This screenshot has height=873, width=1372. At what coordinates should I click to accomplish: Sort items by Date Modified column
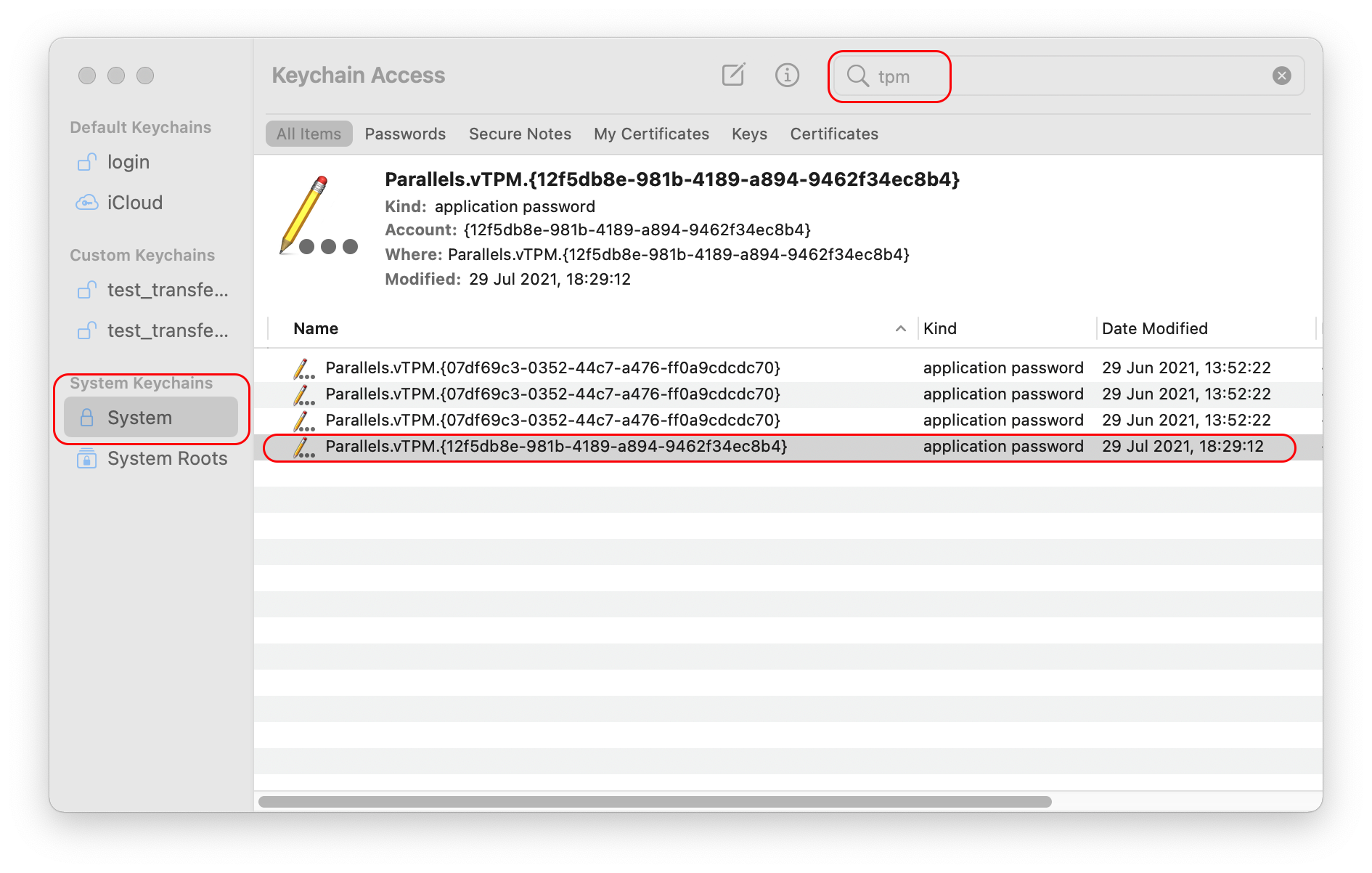pos(1154,328)
